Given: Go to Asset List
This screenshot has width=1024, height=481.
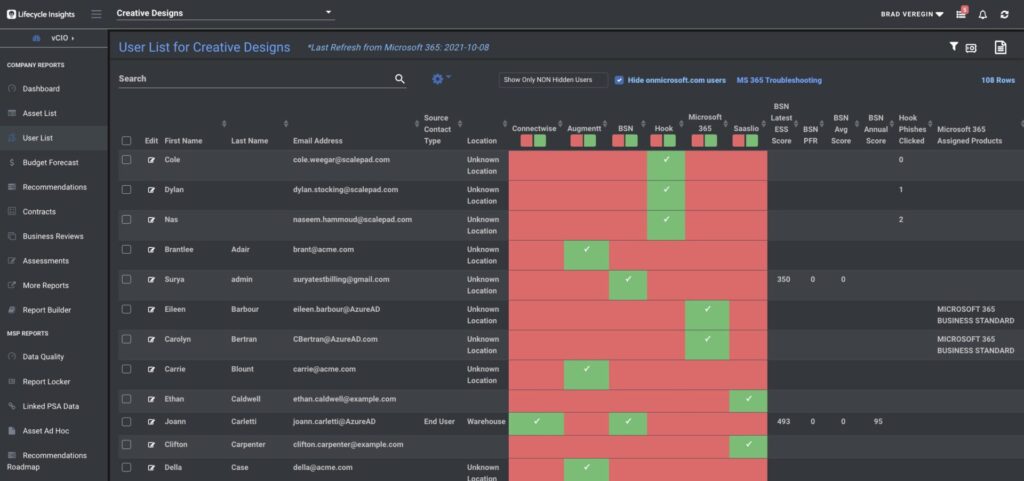Looking at the screenshot, I should (40, 114).
